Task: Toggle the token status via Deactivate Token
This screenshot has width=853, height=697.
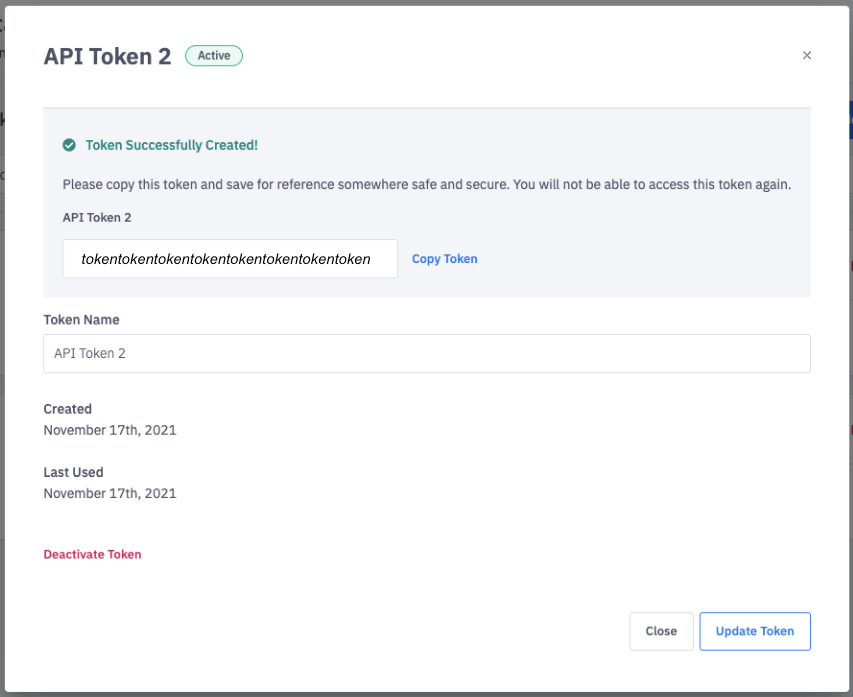Action: coord(92,554)
